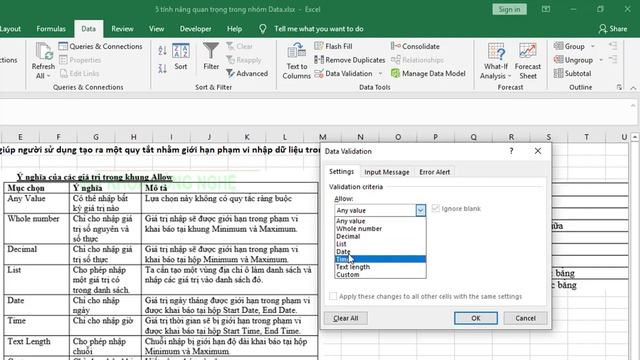Select column header P

[436, 137]
